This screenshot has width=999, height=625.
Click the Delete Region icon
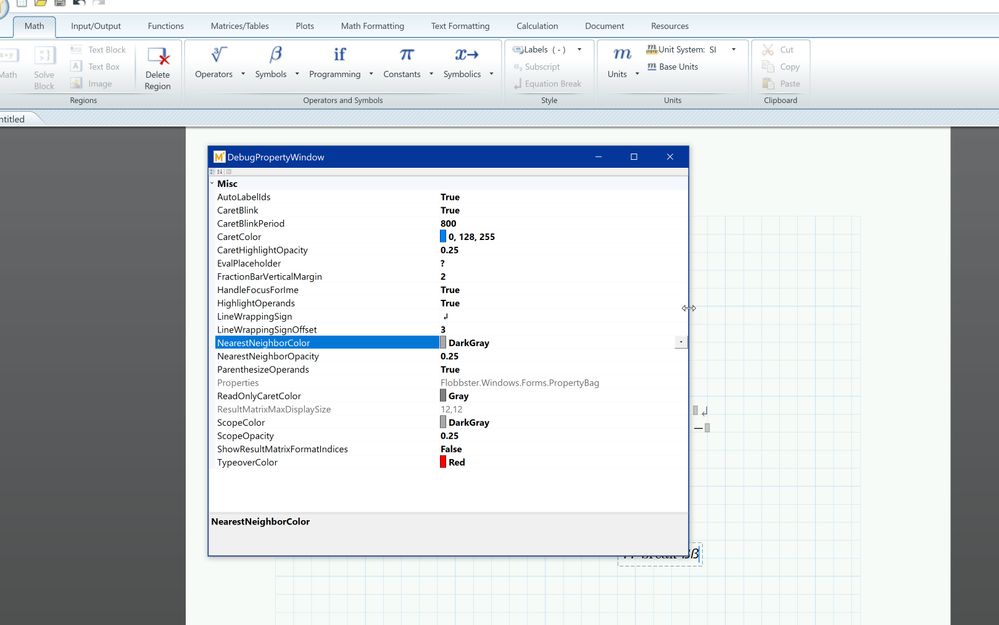(x=158, y=58)
